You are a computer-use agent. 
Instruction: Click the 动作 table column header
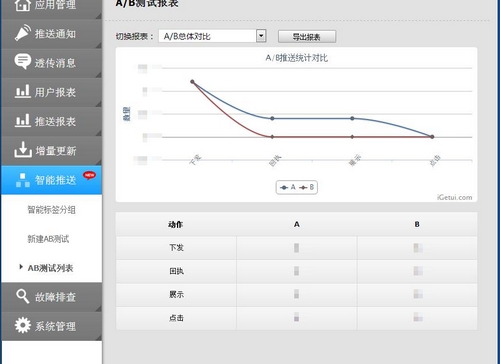coord(176,224)
